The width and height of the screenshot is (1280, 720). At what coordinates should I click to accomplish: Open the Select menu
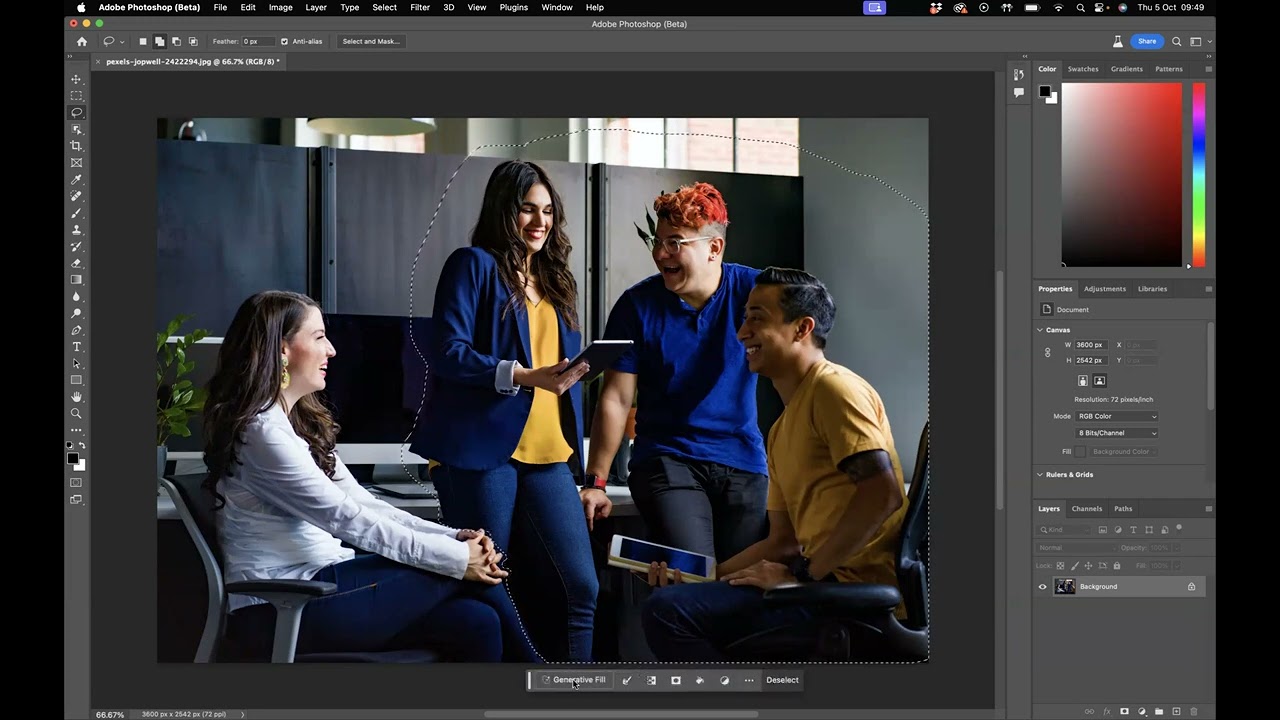point(384,7)
